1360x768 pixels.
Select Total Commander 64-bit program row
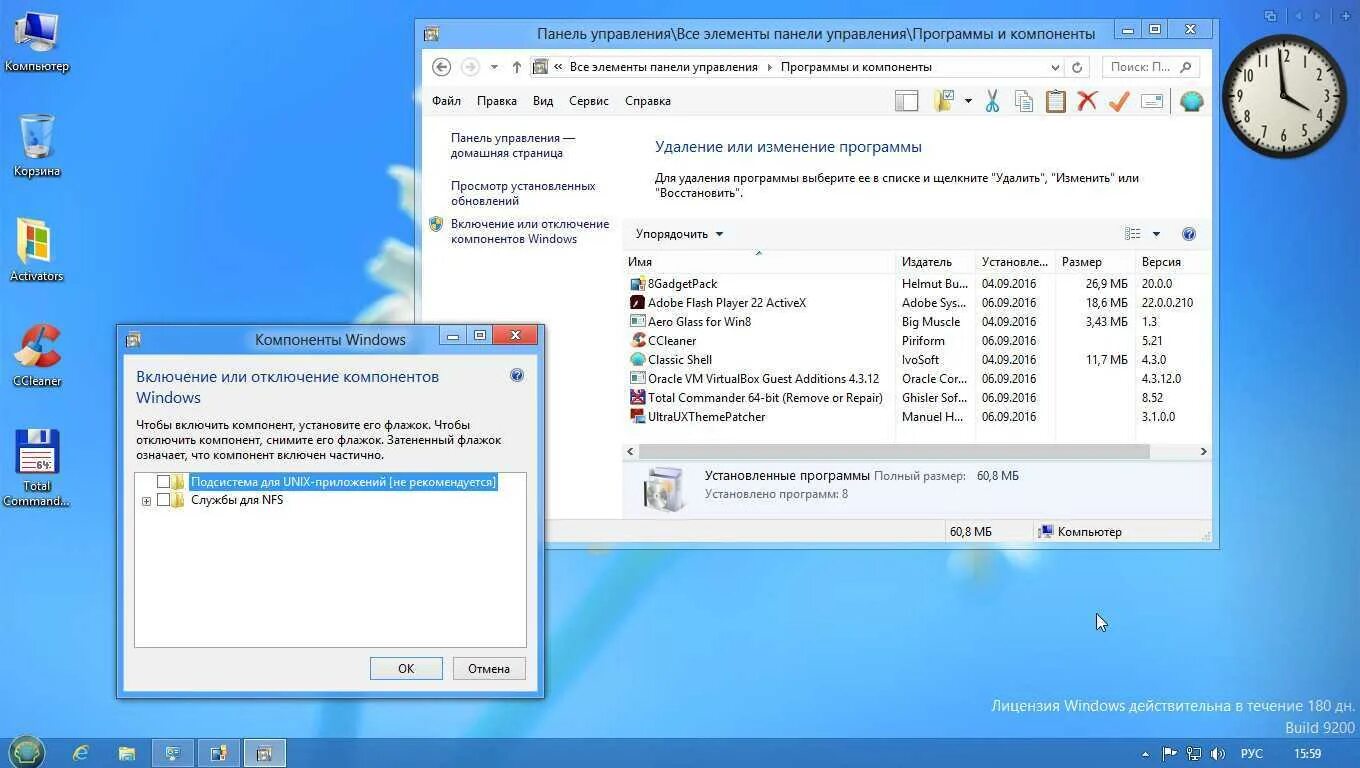point(912,398)
